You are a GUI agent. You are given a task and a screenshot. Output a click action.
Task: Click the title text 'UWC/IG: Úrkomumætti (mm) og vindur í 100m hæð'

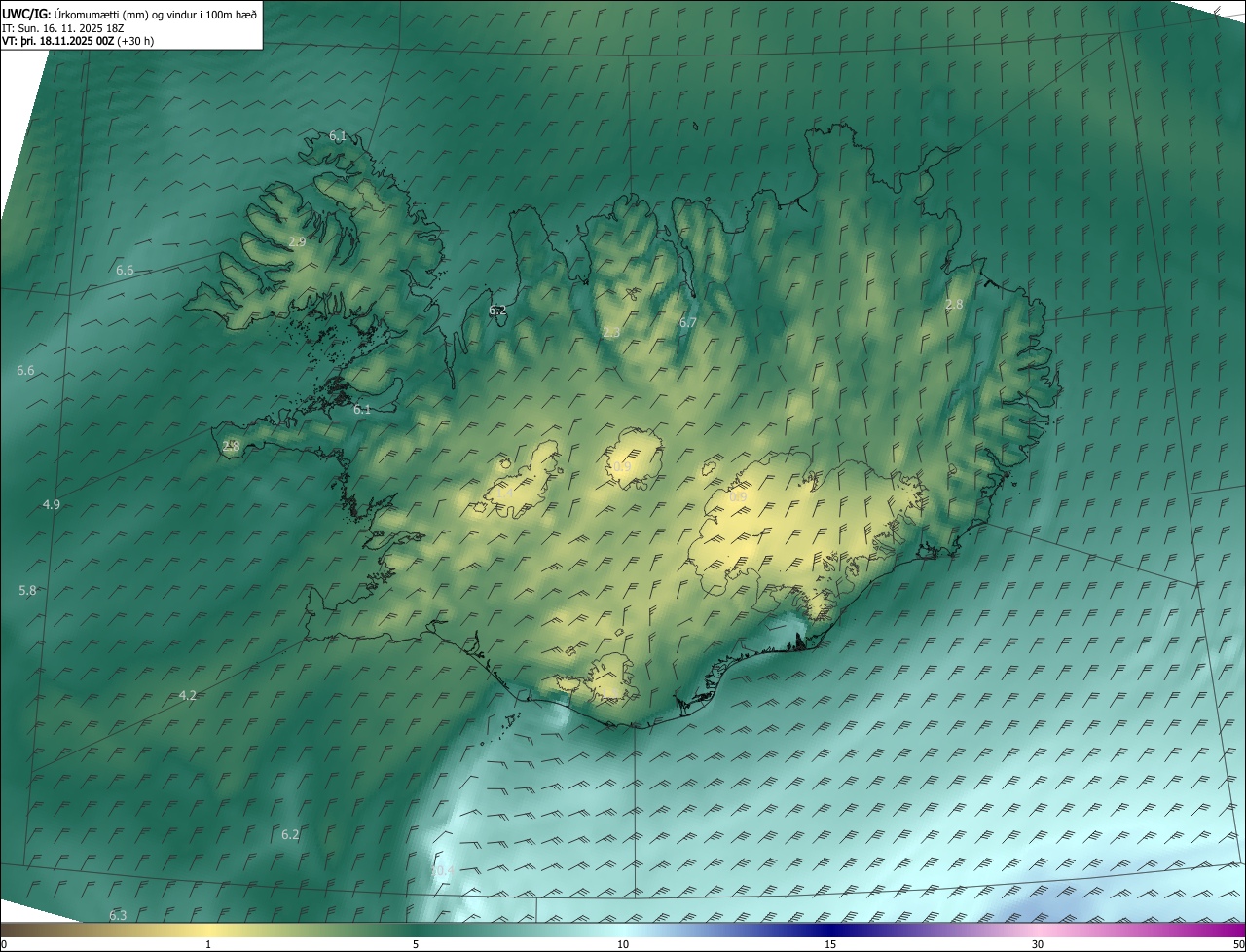pyautogui.click(x=129, y=14)
